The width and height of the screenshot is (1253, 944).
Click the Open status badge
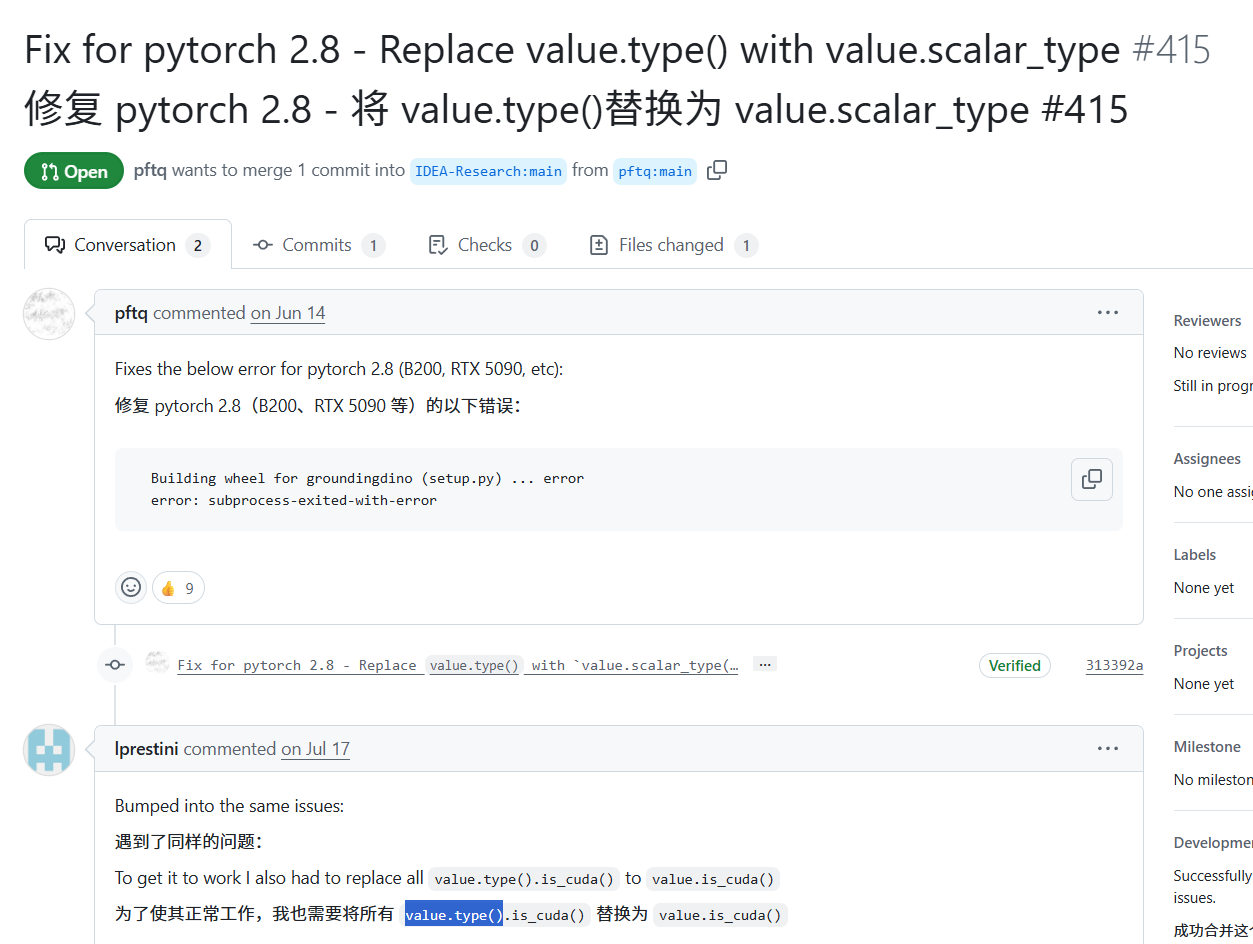coord(74,171)
